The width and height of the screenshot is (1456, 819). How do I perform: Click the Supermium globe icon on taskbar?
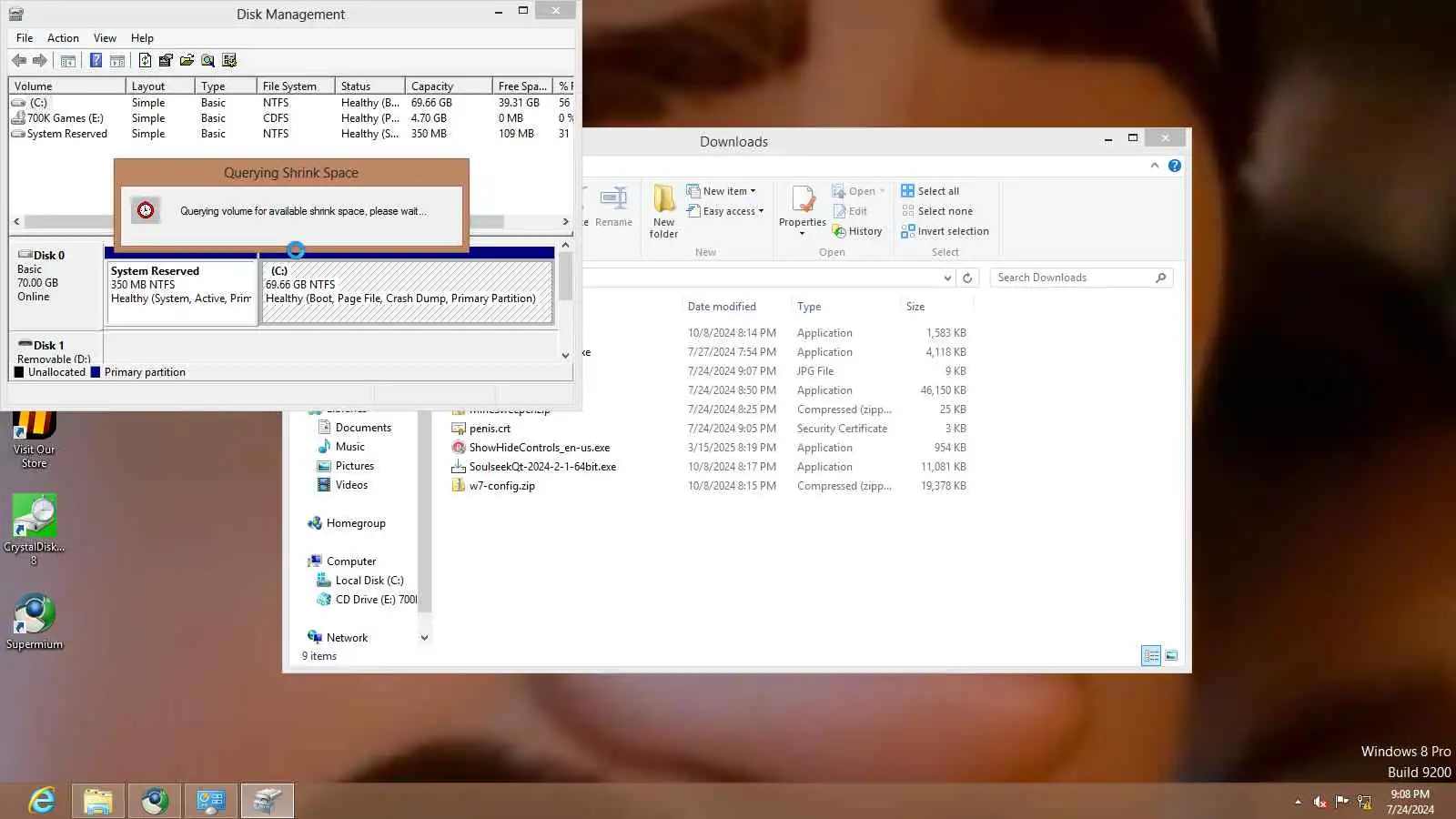pyautogui.click(x=155, y=801)
